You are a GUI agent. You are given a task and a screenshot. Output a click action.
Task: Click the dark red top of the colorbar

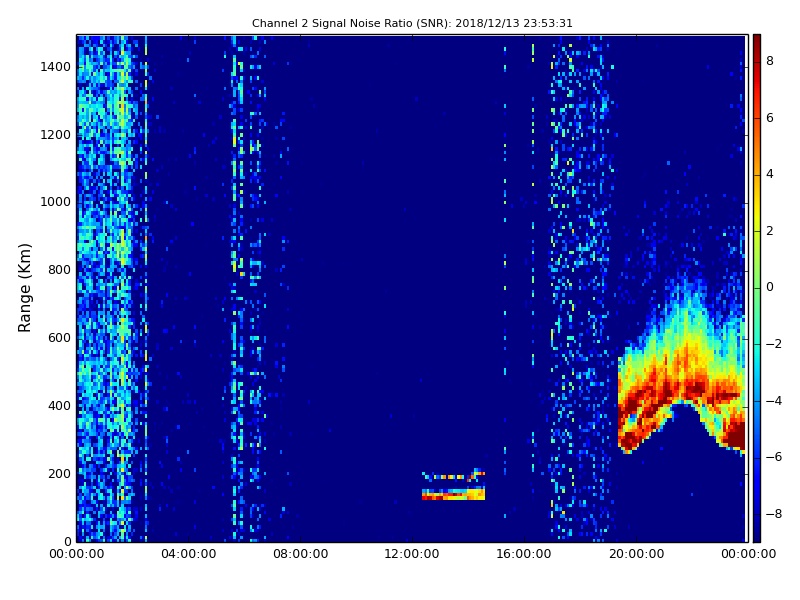(757, 43)
